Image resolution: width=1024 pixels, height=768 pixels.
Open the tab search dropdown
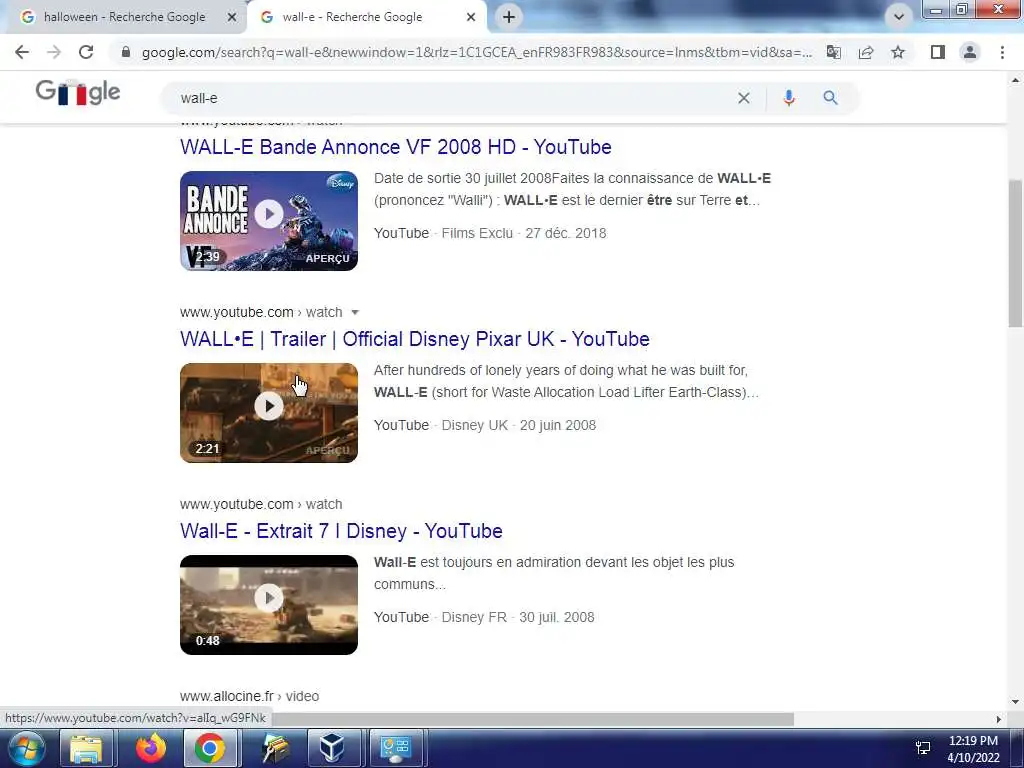tap(899, 17)
